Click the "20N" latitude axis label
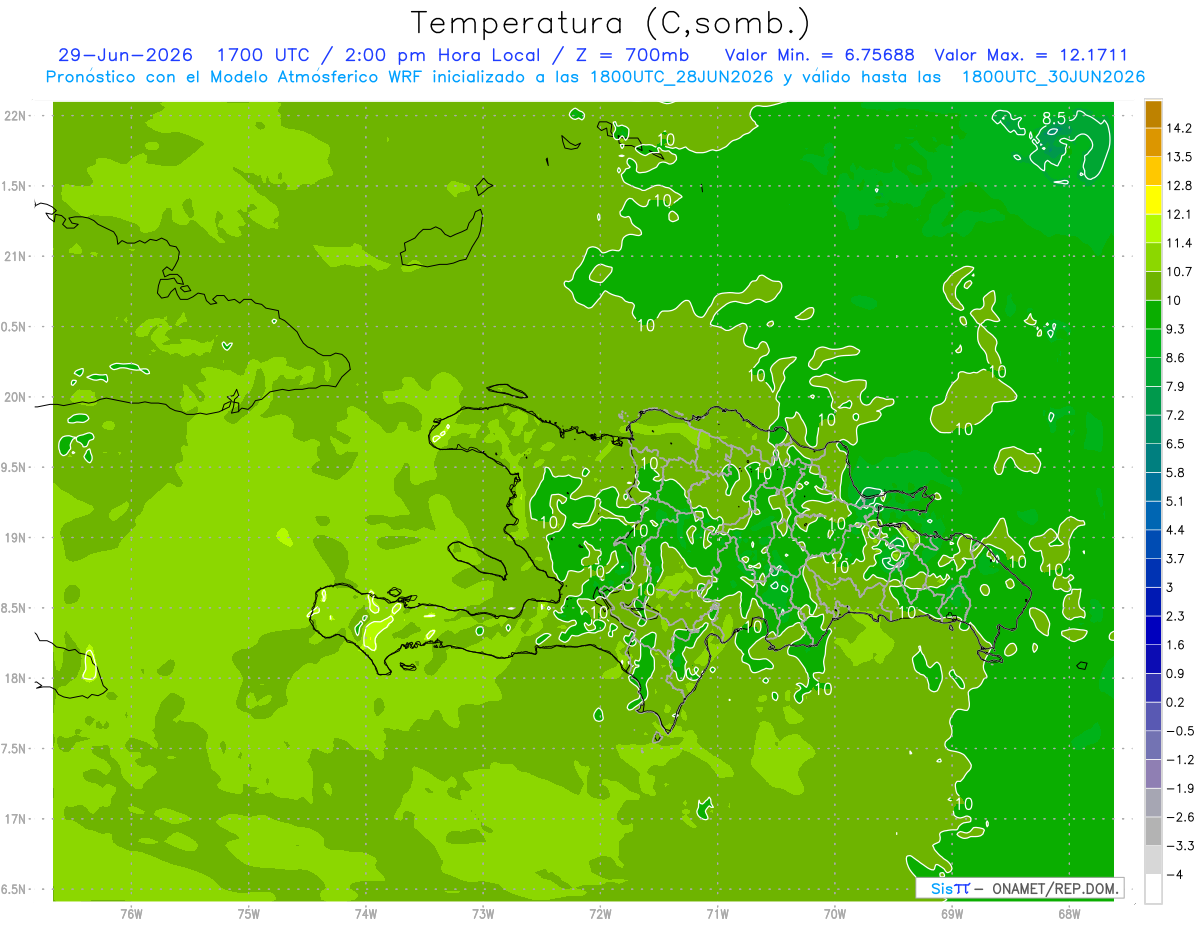 pyautogui.click(x=17, y=397)
